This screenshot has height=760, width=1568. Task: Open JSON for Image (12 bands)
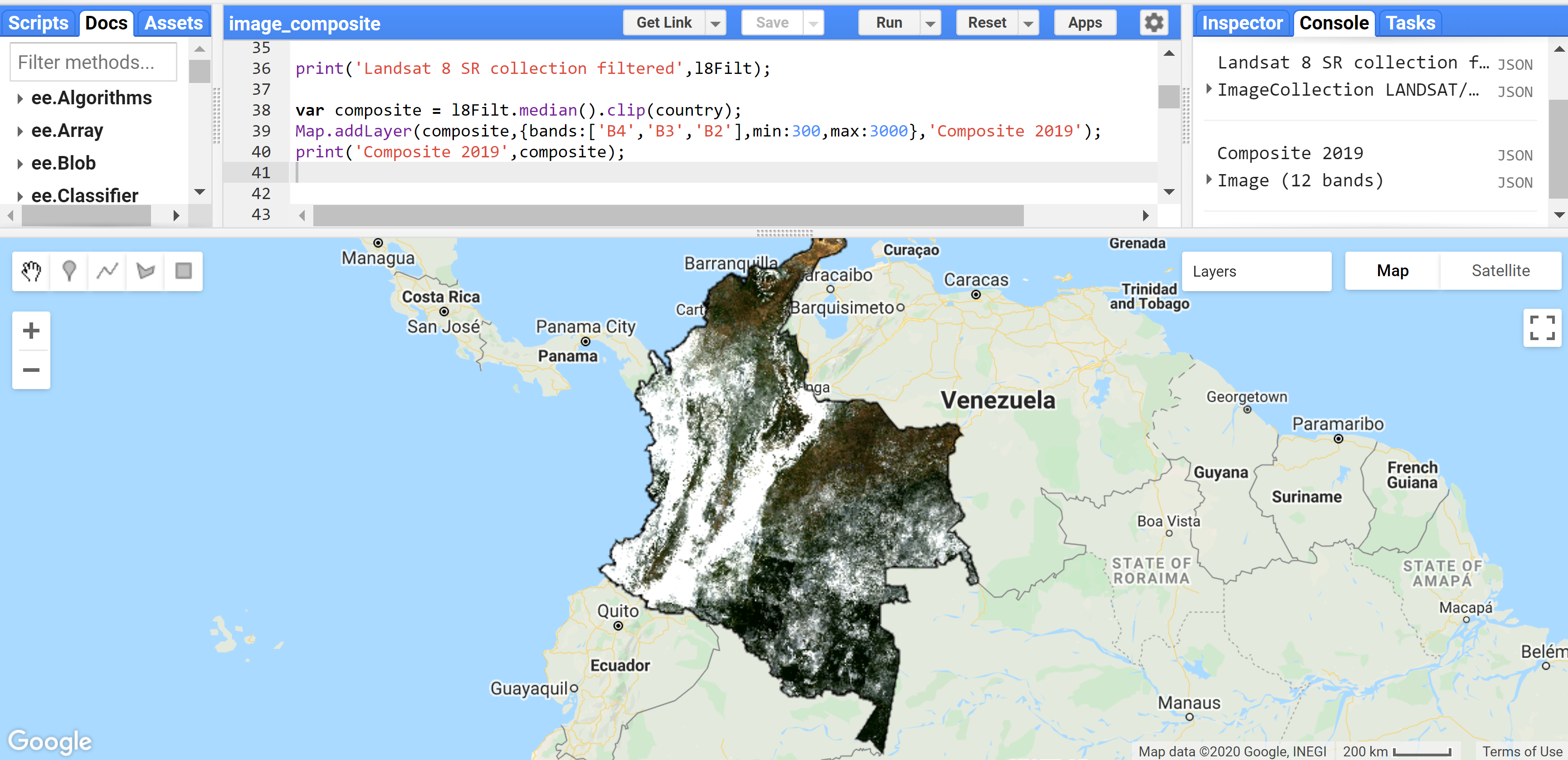[1514, 183]
